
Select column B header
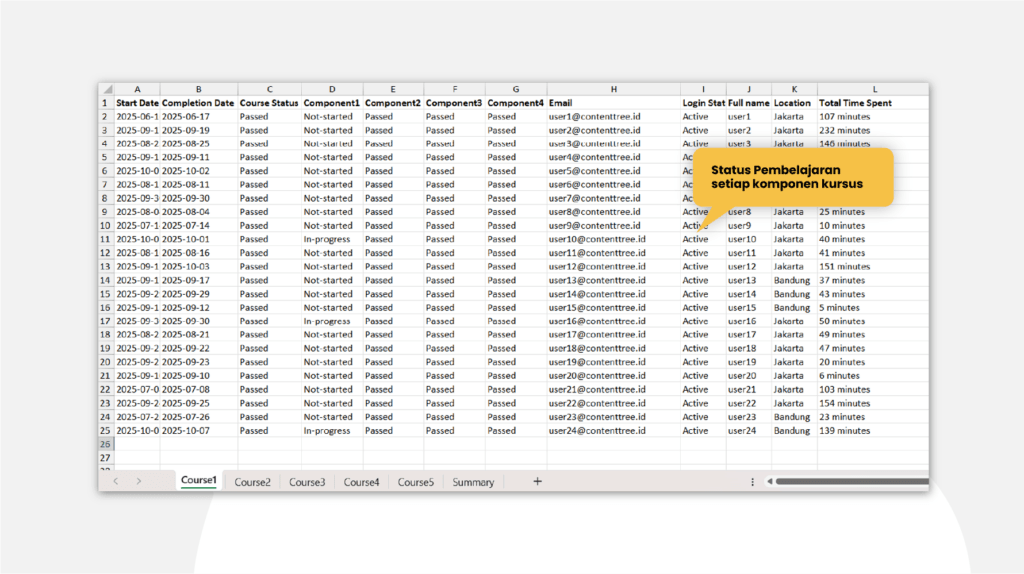[x=199, y=89]
